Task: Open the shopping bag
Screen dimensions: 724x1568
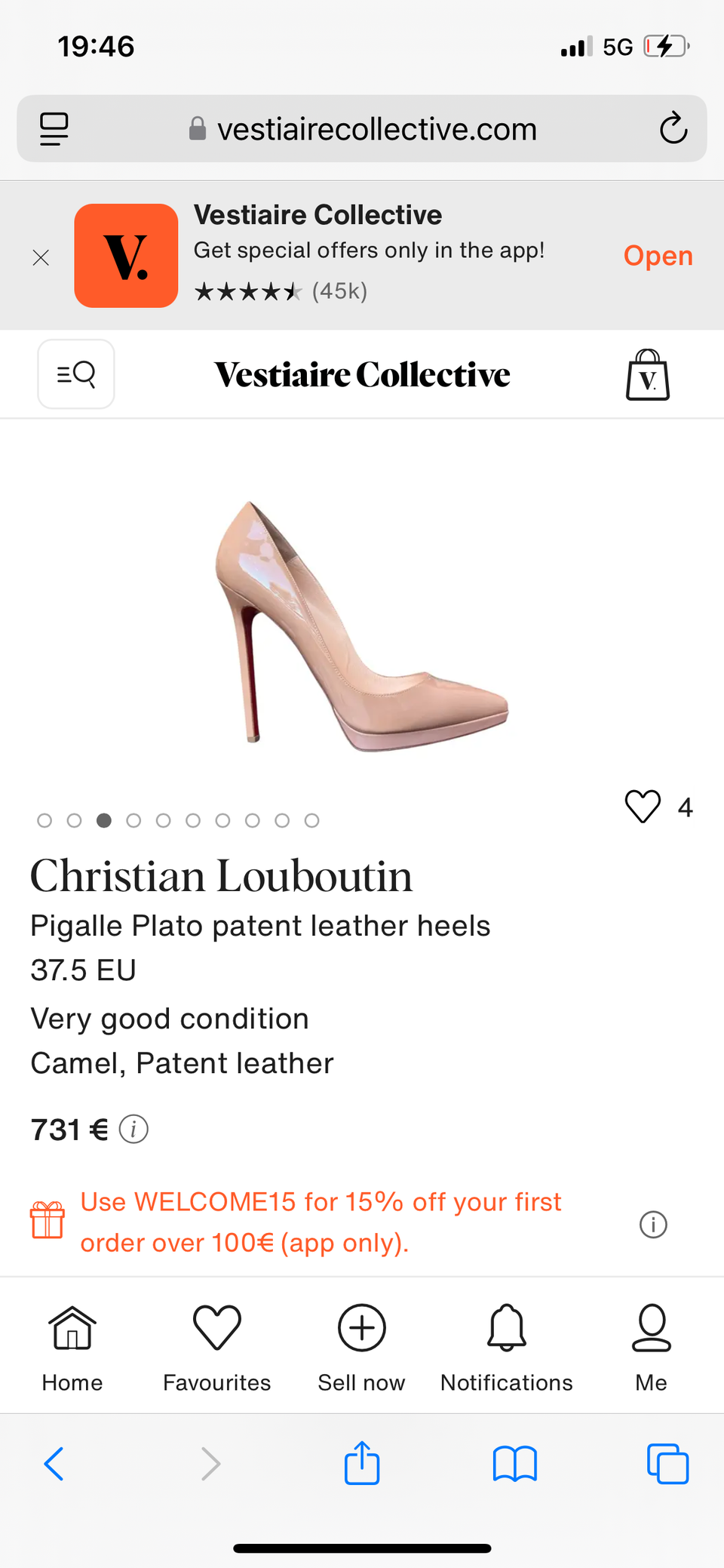Action: point(648,375)
